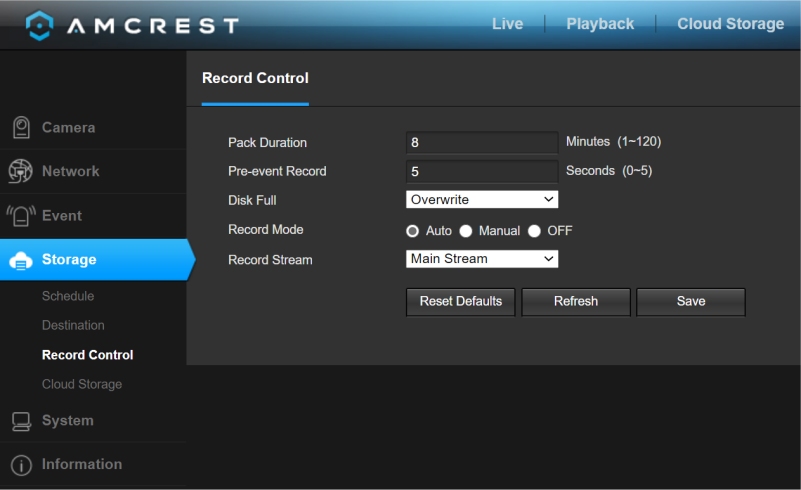This screenshot has width=801, height=490.
Task: Click the Pack Duration input field
Action: [x=482, y=142]
